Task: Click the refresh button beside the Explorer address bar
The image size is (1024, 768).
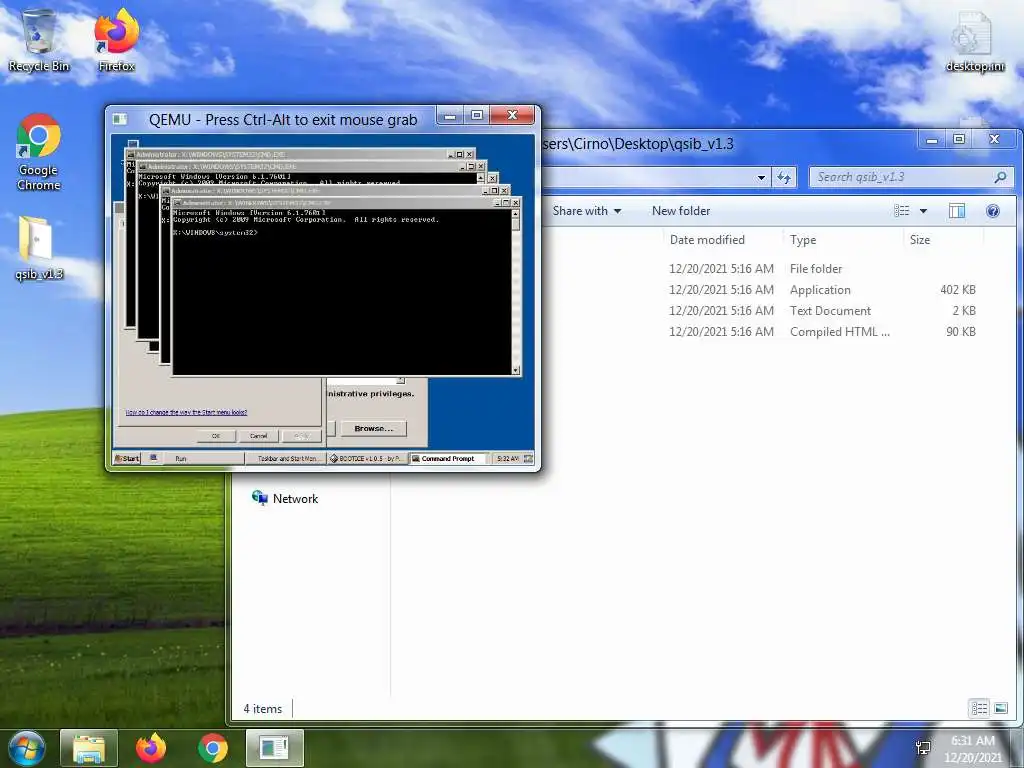Action: coord(784,177)
